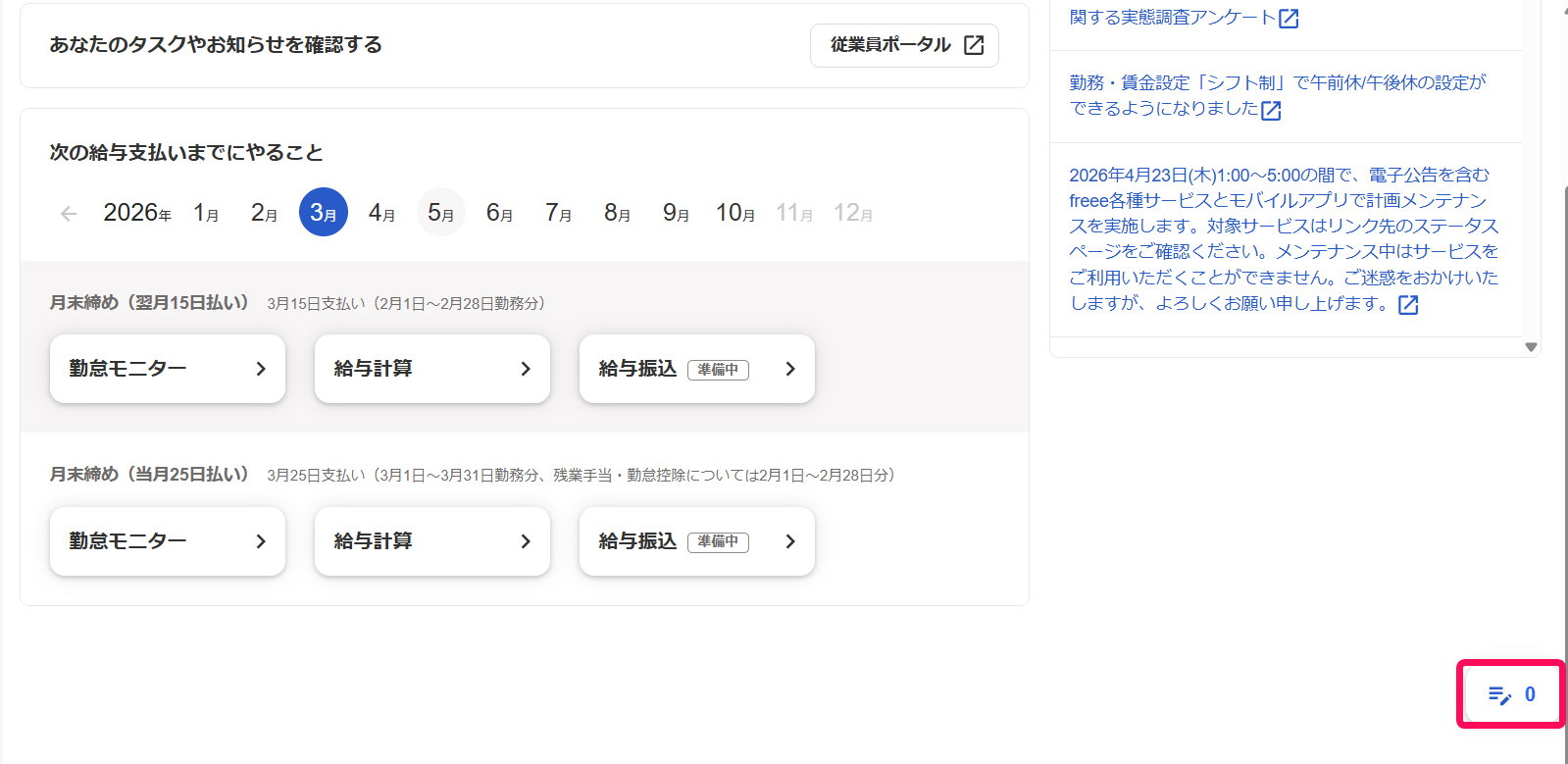Open 勤怠モニター for 当月25日払い
The height and width of the screenshot is (764, 1568).
coord(168,541)
